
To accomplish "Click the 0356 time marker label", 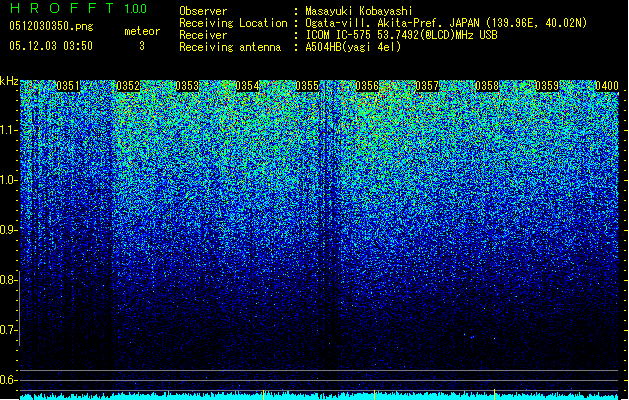I will (367, 86).
